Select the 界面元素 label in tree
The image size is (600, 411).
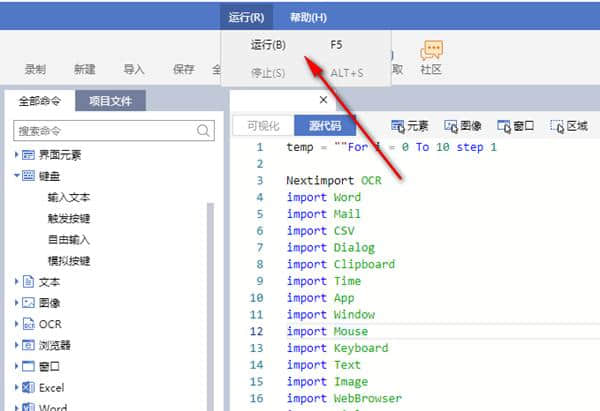pyautogui.click(x=60, y=155)
